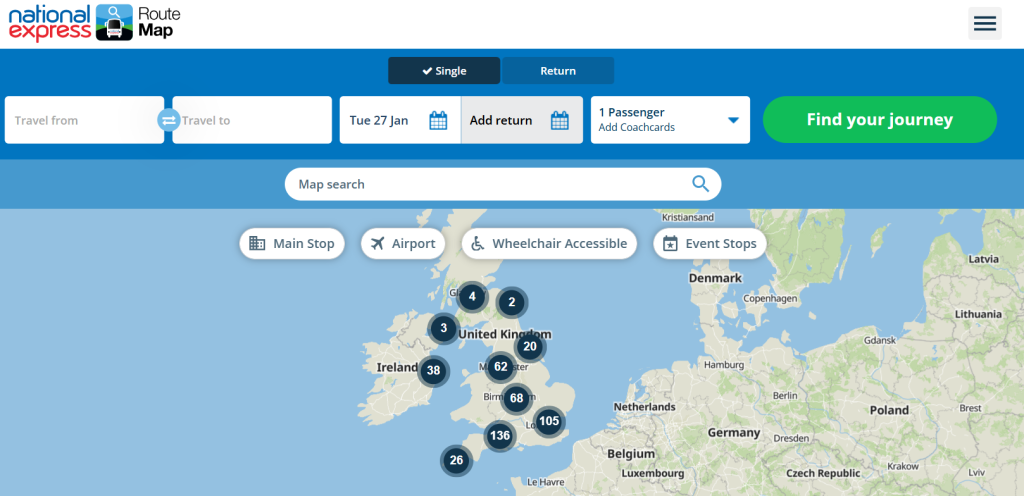Toggle the Event Stops filter
The height and width of the screenshot is (496, 1024).
[710, 244]
